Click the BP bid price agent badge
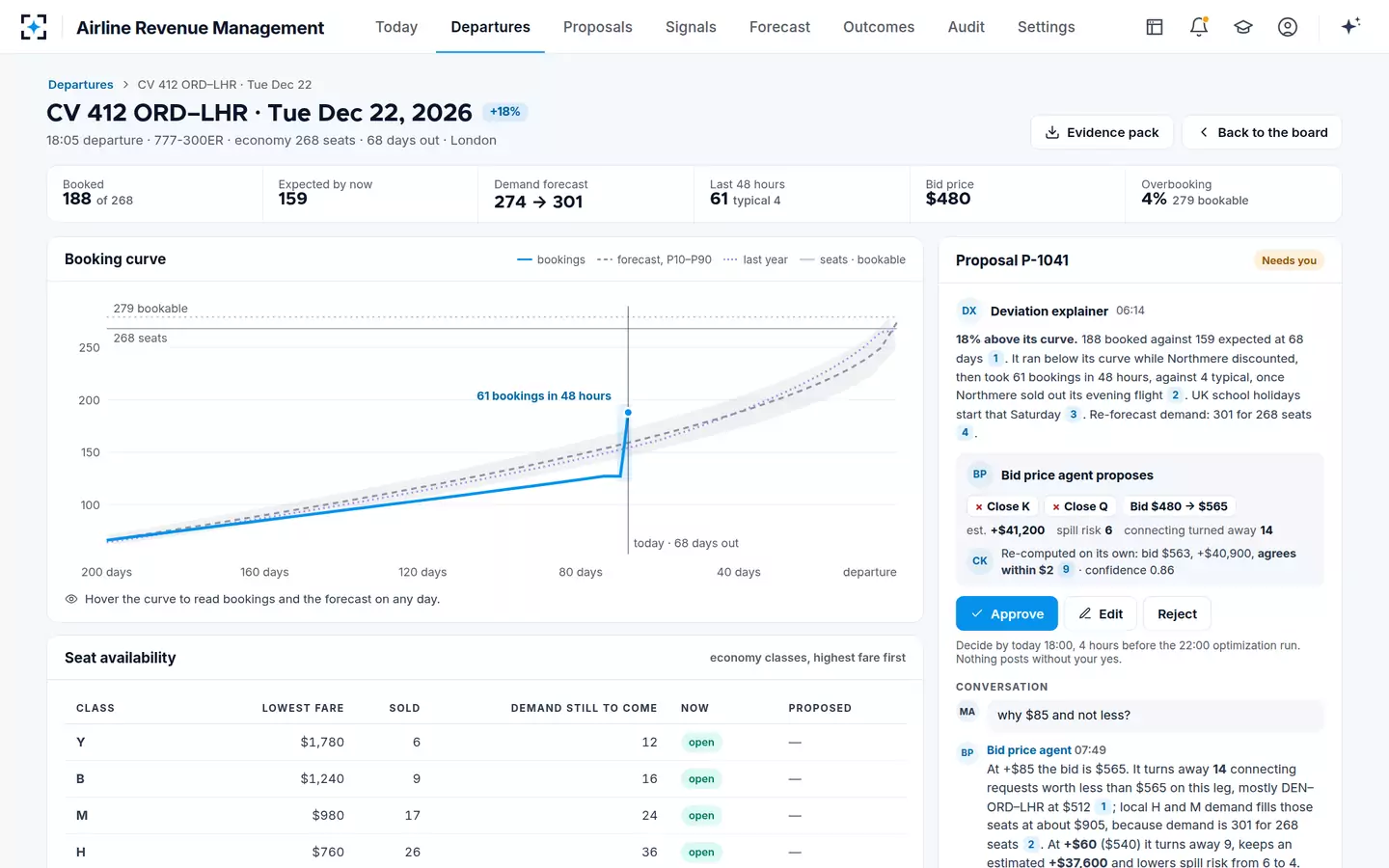The width and height of the screenshot is (1389, 868). tap(980, 475)
